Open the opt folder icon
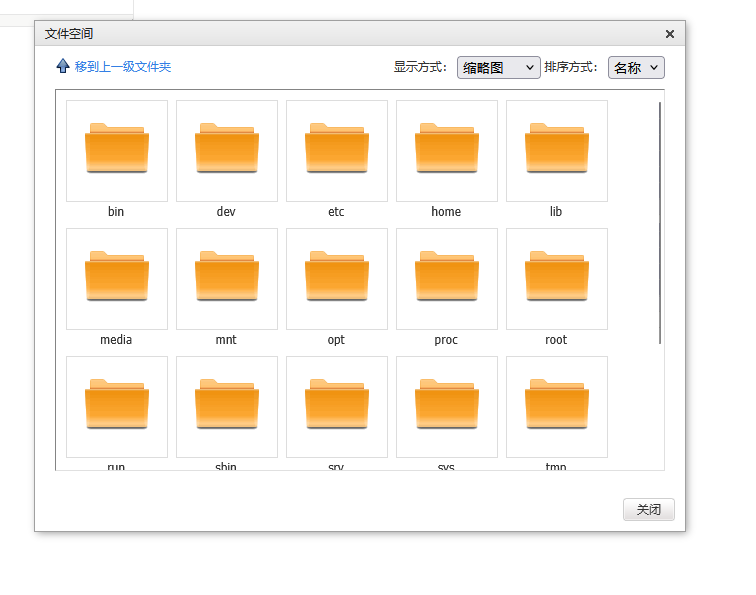The image size is (756, 595). (x=337, y=278)
